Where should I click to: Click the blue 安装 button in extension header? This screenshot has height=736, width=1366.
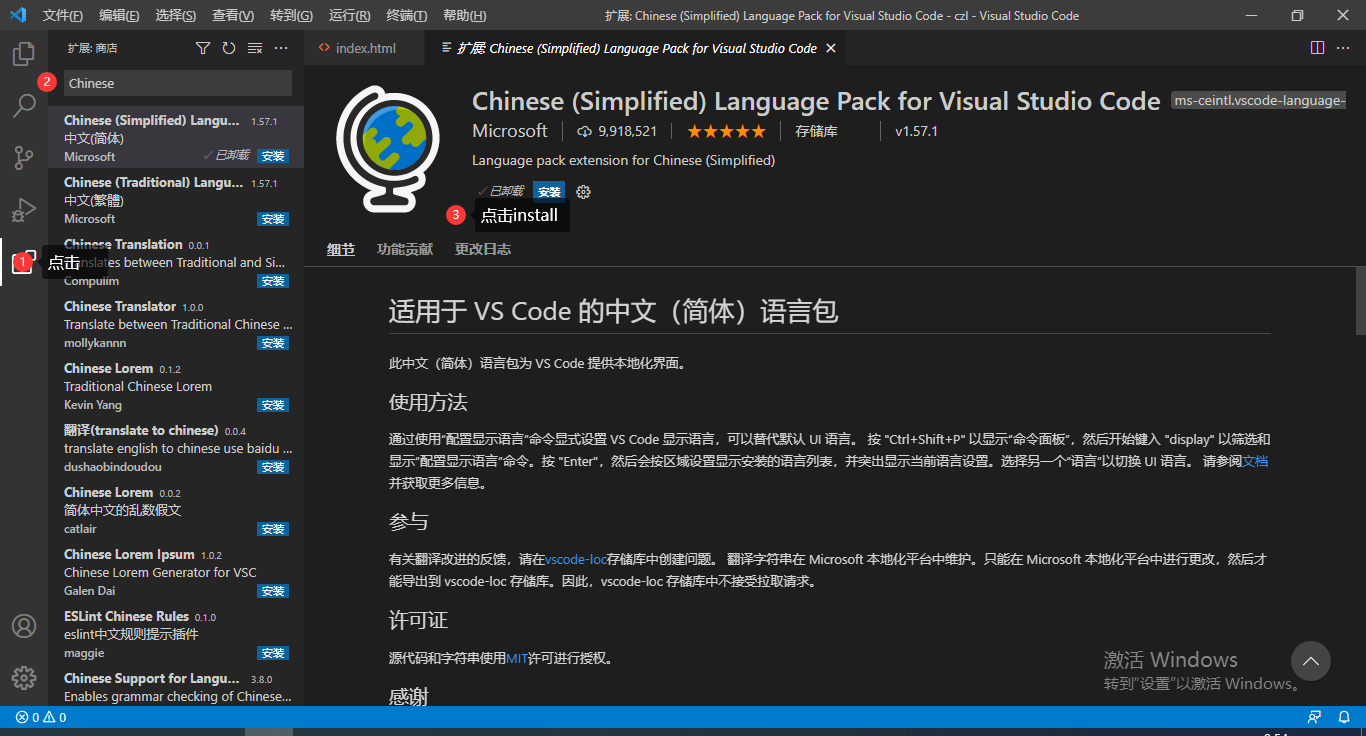[x=548, y=191]
